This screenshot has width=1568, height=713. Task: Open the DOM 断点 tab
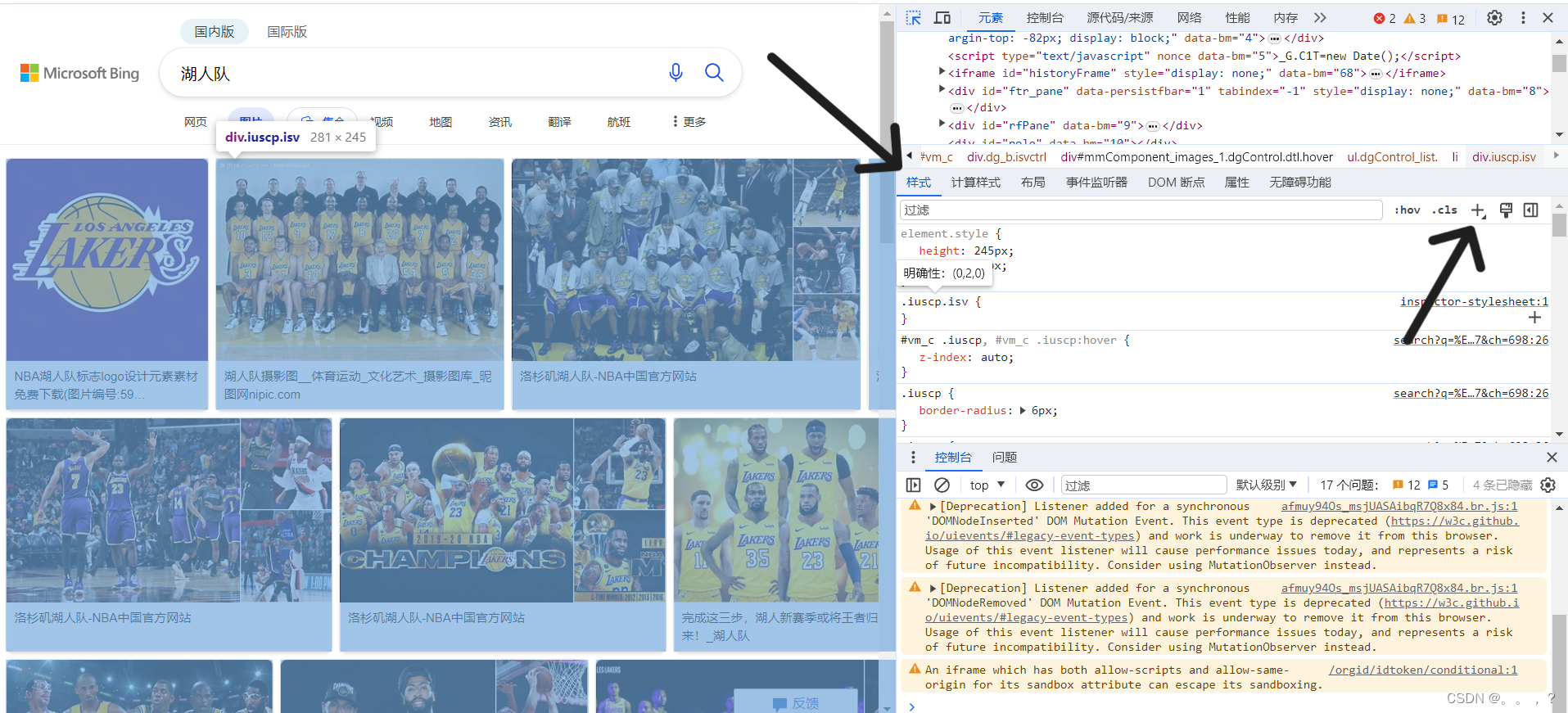point(1176,183)
